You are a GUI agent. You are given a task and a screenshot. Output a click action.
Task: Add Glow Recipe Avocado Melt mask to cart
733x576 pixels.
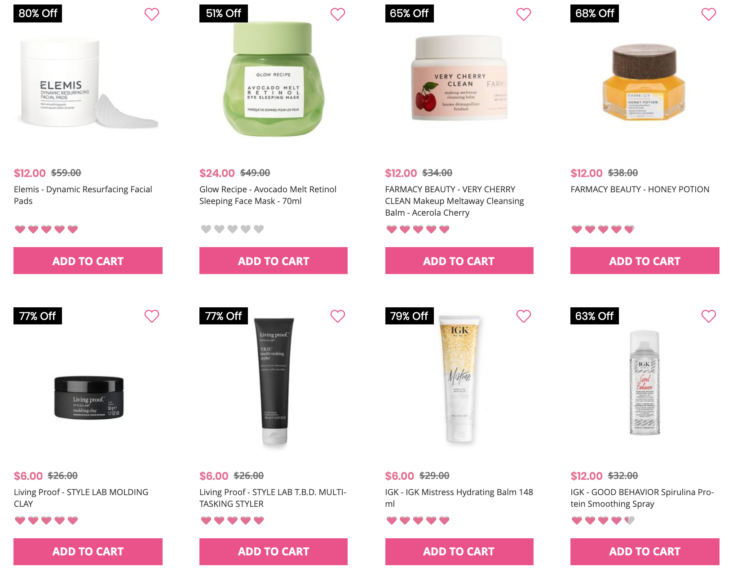point(273,260)
